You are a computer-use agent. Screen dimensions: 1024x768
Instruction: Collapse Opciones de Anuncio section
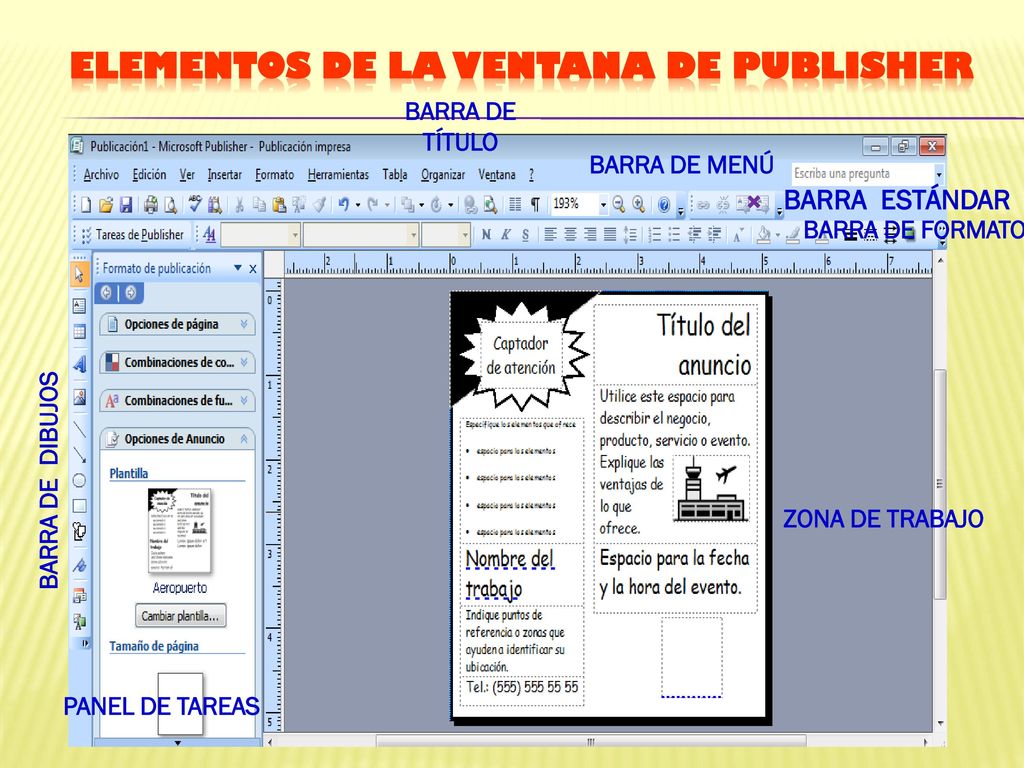click(x=177, y=439)
